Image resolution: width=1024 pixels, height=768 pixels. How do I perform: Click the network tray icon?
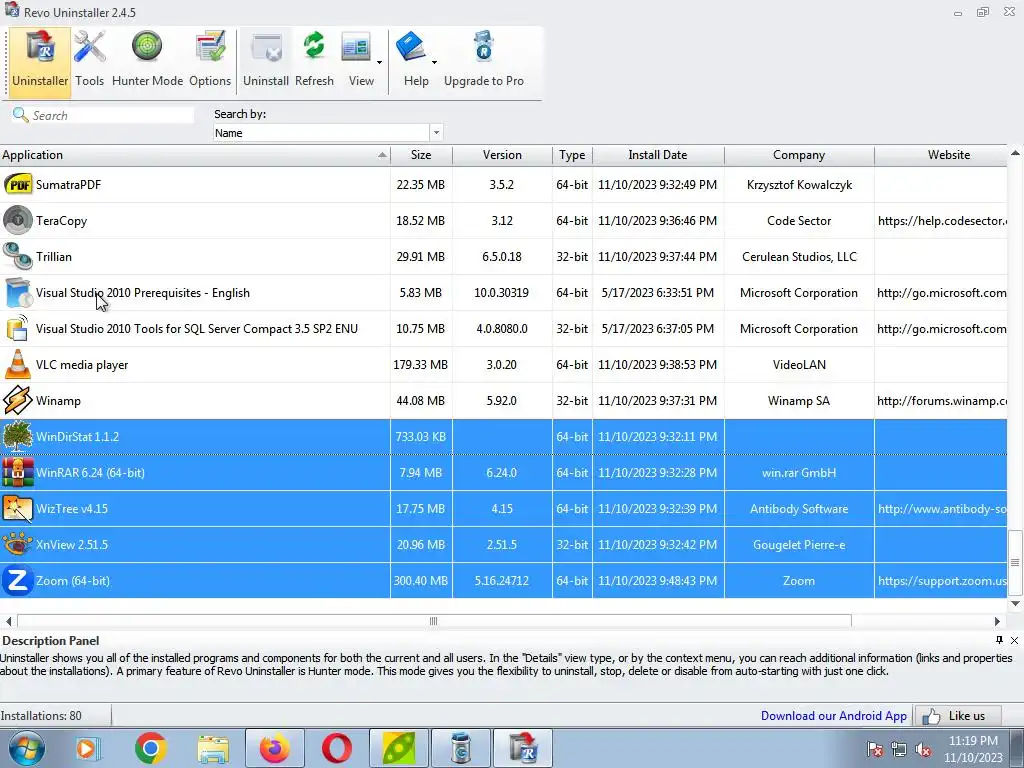pos(899,750)
